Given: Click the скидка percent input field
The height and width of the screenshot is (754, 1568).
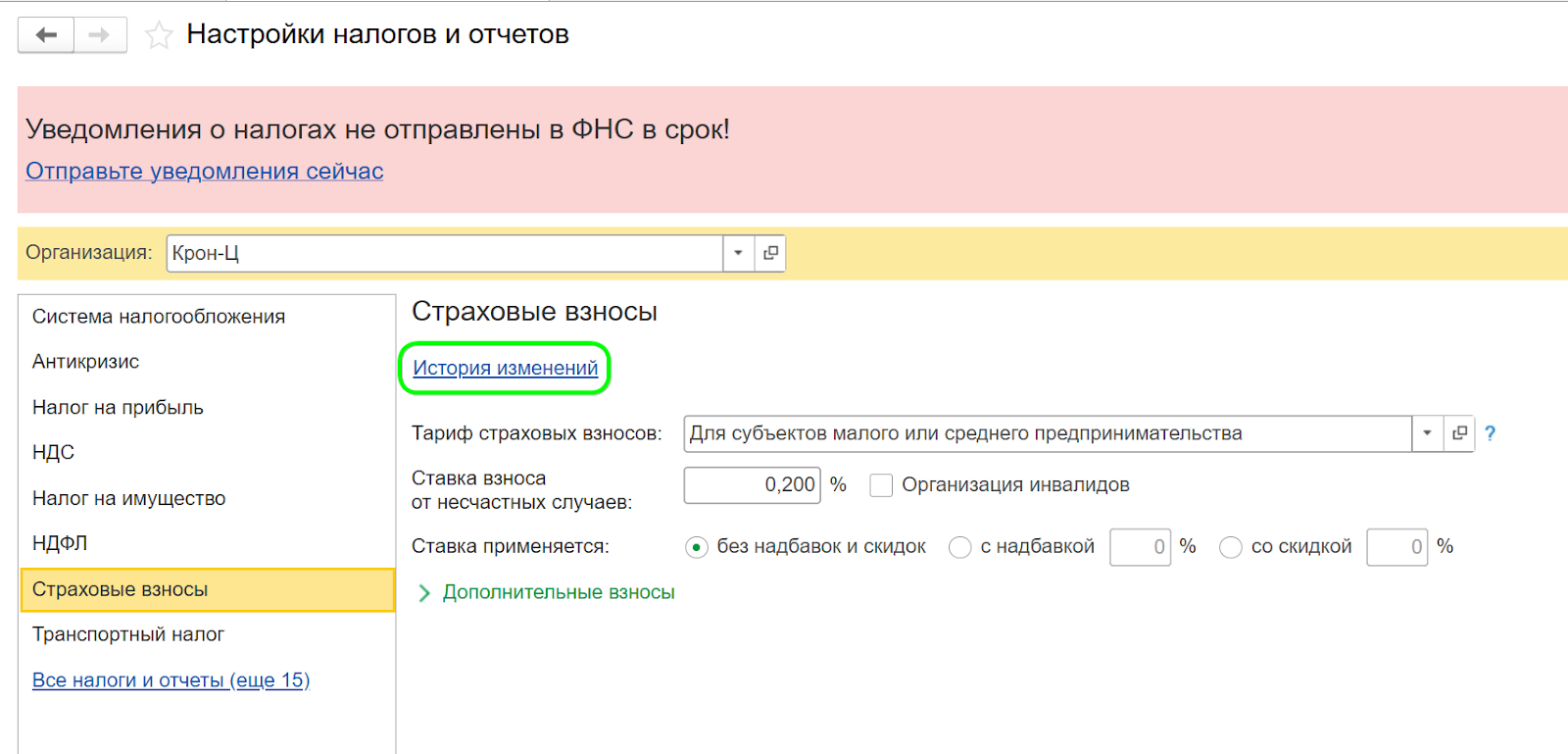Looking at the screenshot, I should point(1396,547).
